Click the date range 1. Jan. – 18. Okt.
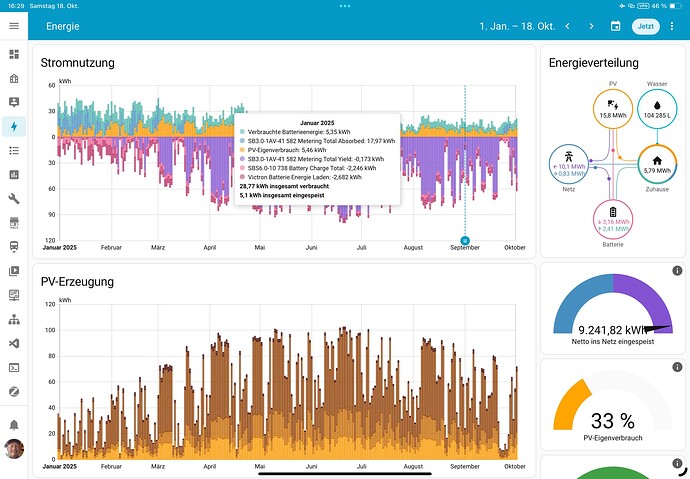The width and height of the screenshot is (690, 479). tap(517, 26)
